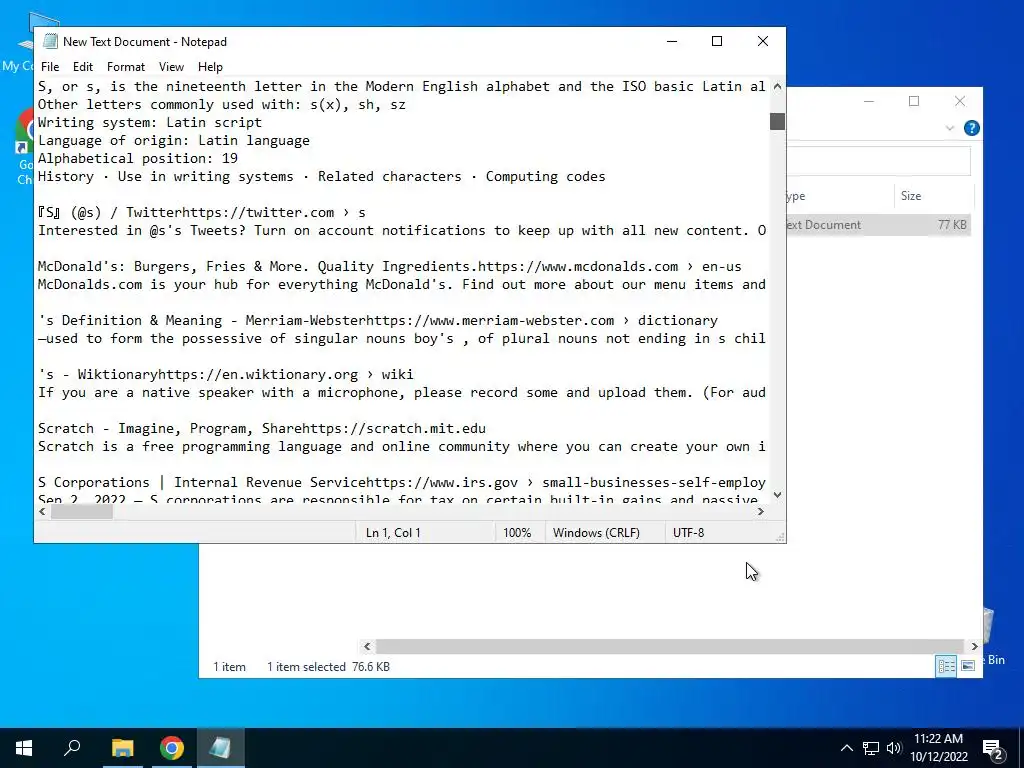Open the Notepad File menu
1024x768 pixels.
[50, 67]
